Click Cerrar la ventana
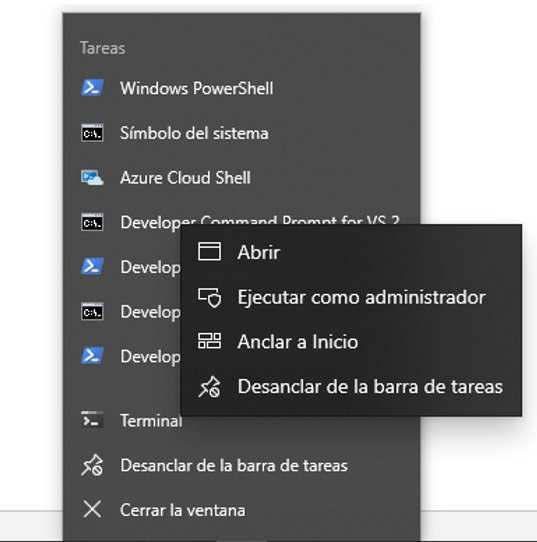The height and width of the screenshot is (542, 537). [x=241, y=510]
